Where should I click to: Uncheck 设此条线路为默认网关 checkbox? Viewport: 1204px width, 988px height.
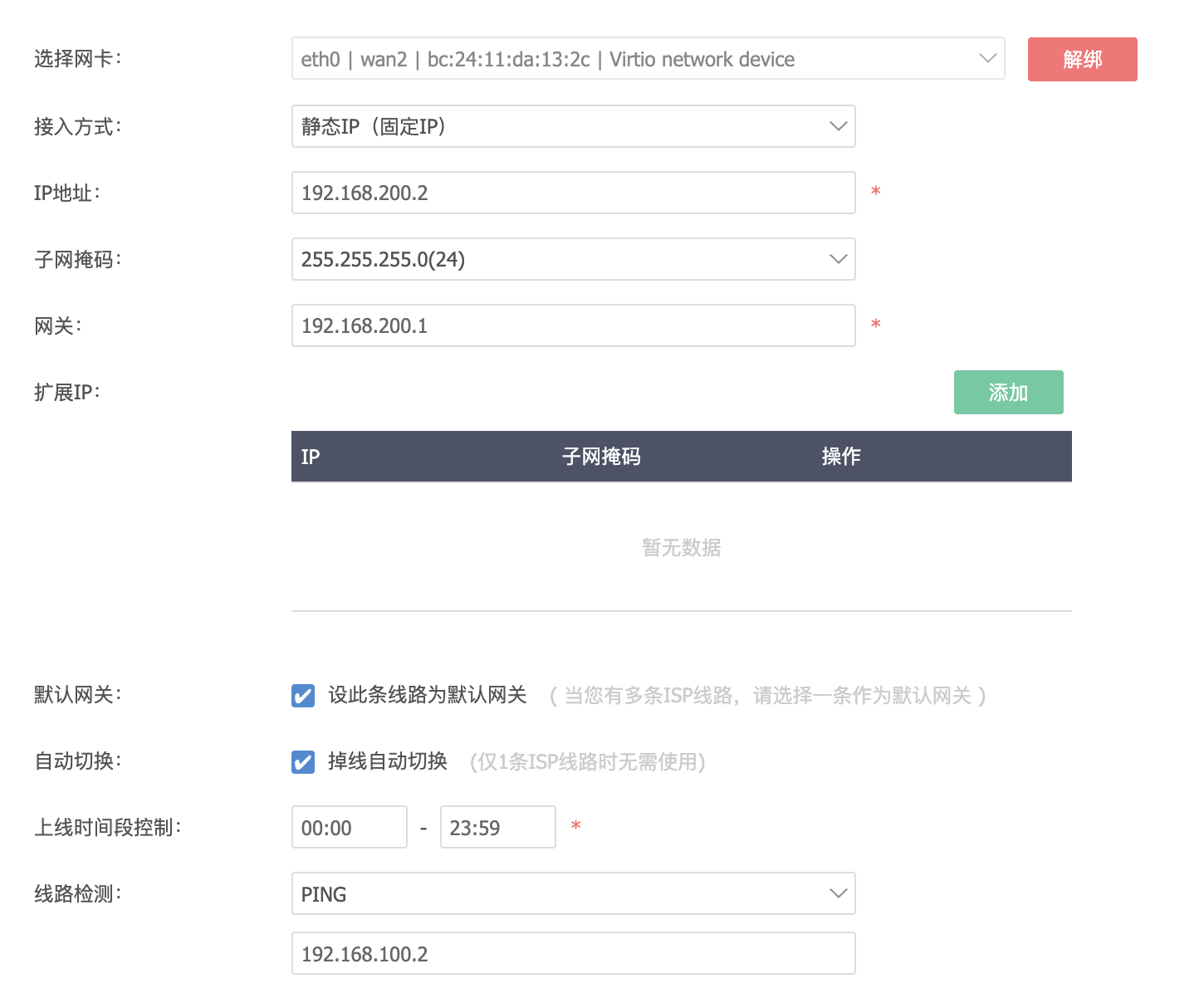tap(303, 696)
